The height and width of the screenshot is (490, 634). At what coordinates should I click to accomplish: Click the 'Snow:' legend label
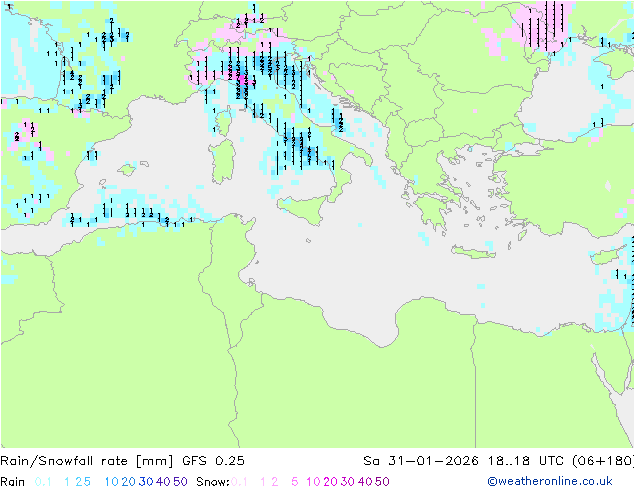click(x=213, y=482)
